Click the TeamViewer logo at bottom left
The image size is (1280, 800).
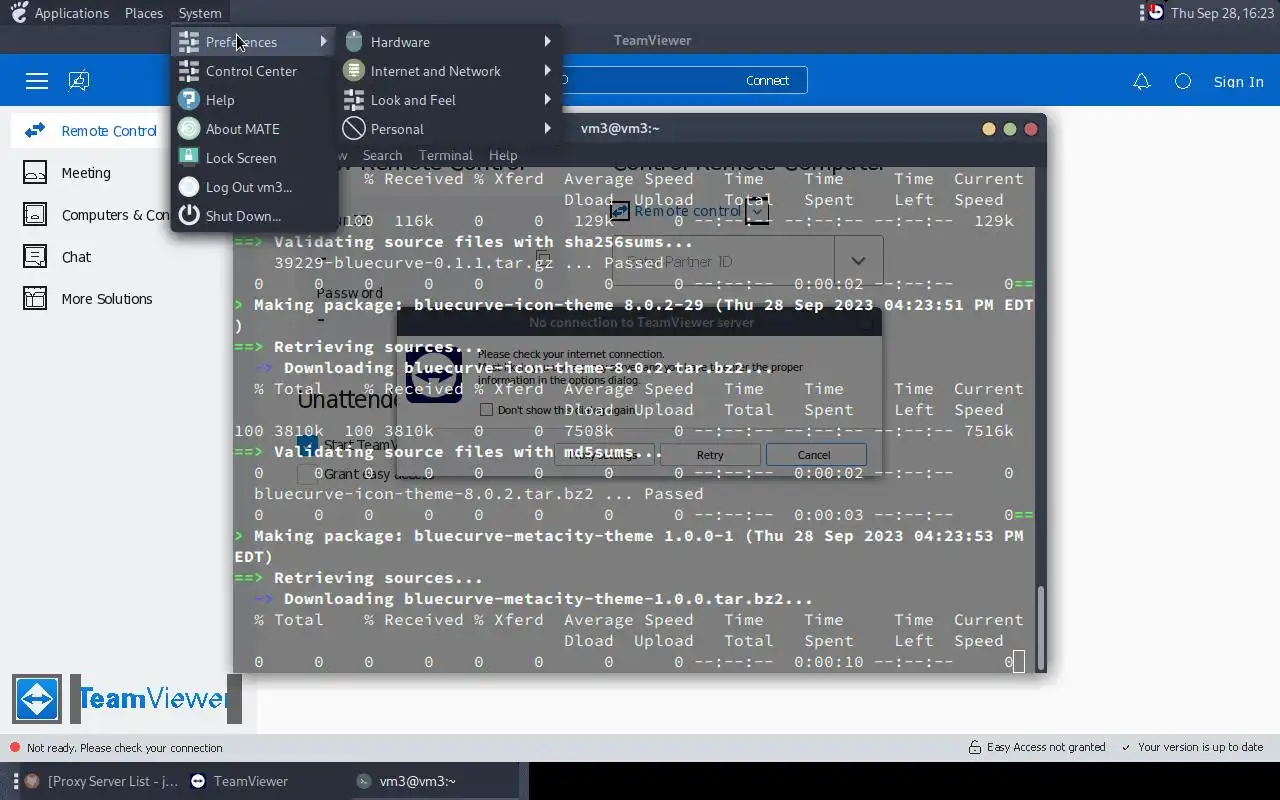[x=127, y=698]
